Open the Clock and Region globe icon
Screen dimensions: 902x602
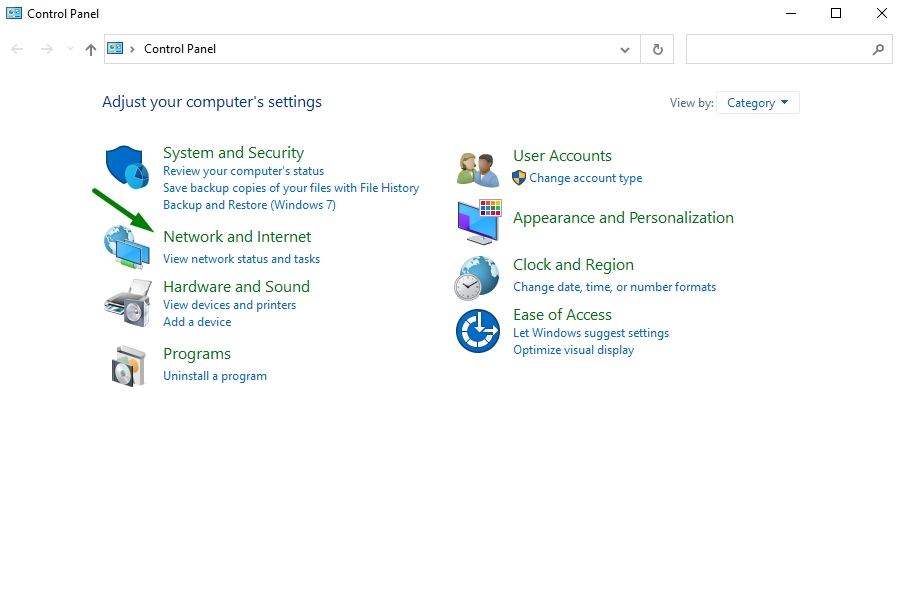tap(477, 278)
